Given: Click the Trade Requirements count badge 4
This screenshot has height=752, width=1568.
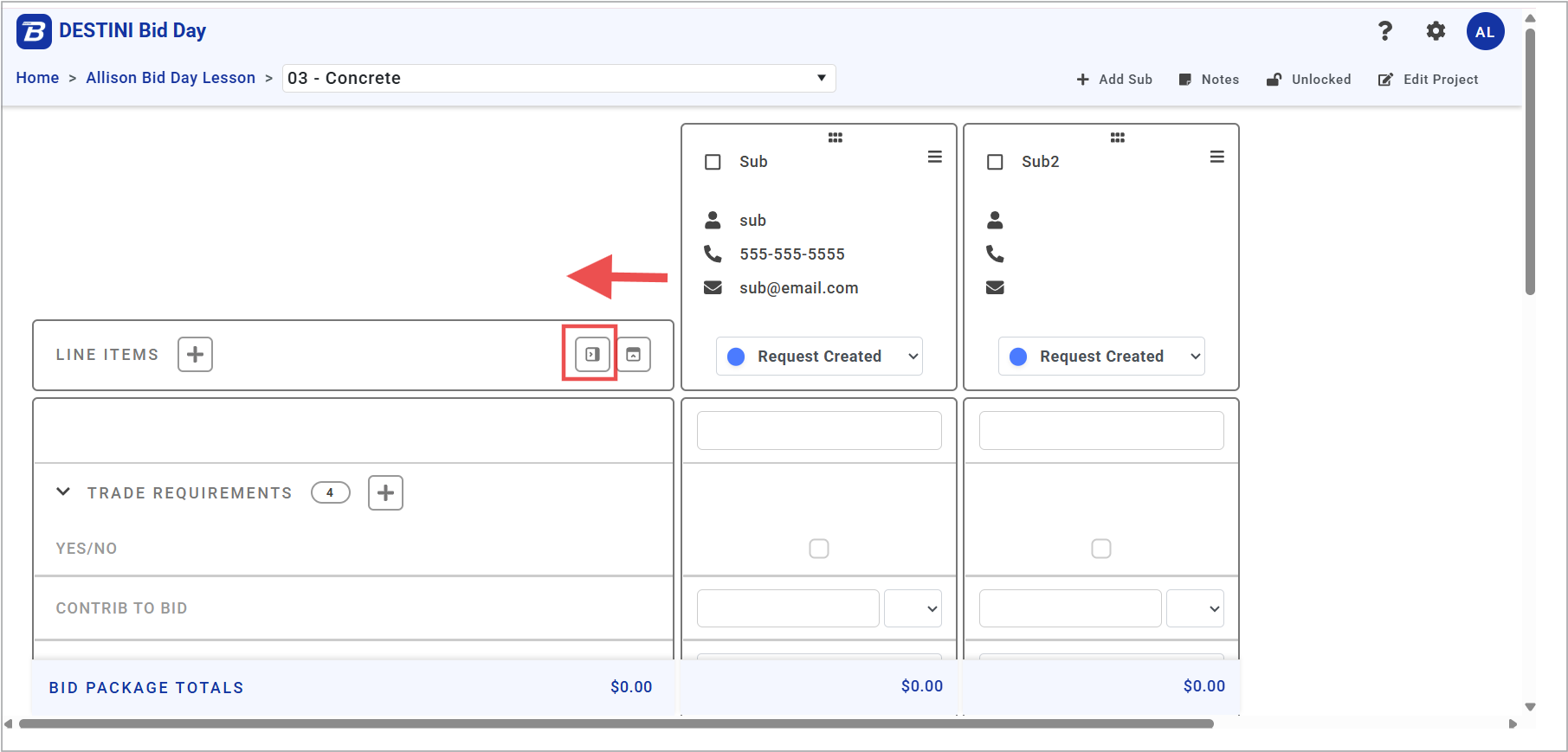Looking at the screenshot, I should click(331, 492).
